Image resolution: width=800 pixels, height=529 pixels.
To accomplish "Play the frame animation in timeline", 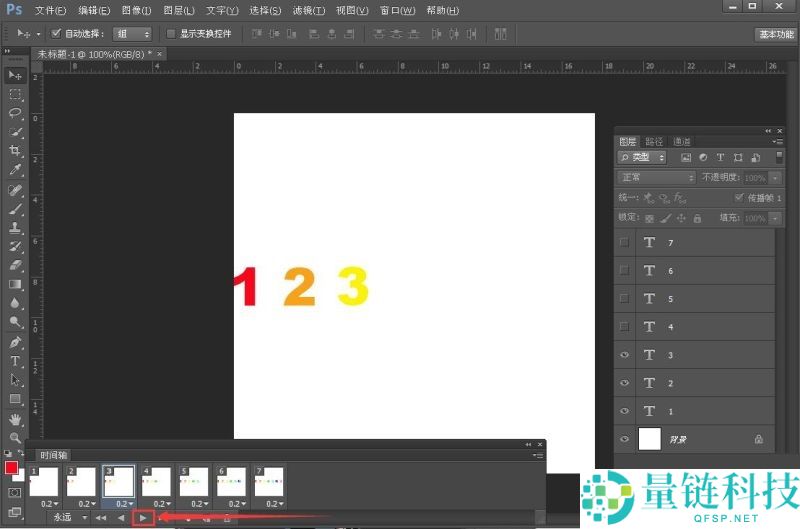I will pyautogui.click(x=143, y=518).
